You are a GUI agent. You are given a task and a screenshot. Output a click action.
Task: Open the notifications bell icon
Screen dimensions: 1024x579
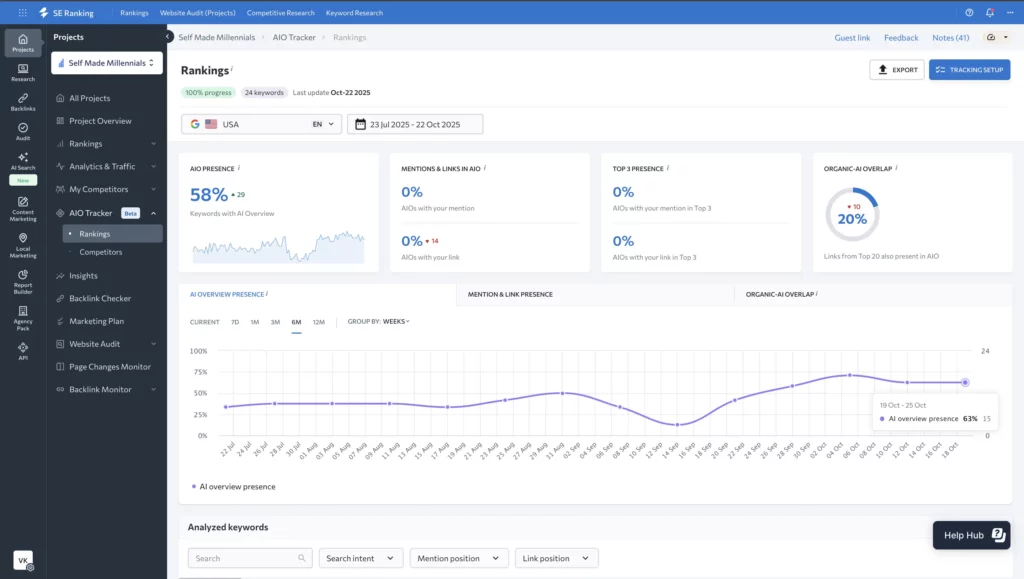tap(989, 13)
